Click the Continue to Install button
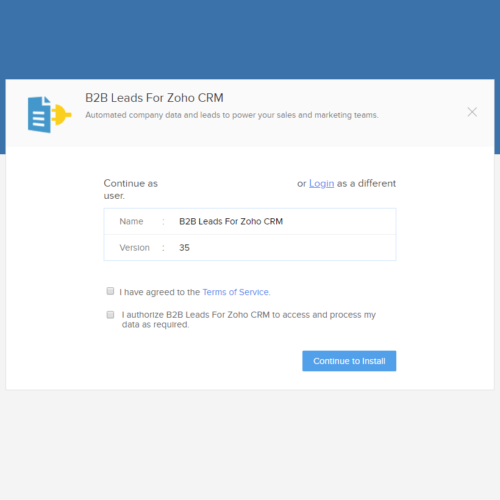The image size is (500, 500). [x=349, y=361]
